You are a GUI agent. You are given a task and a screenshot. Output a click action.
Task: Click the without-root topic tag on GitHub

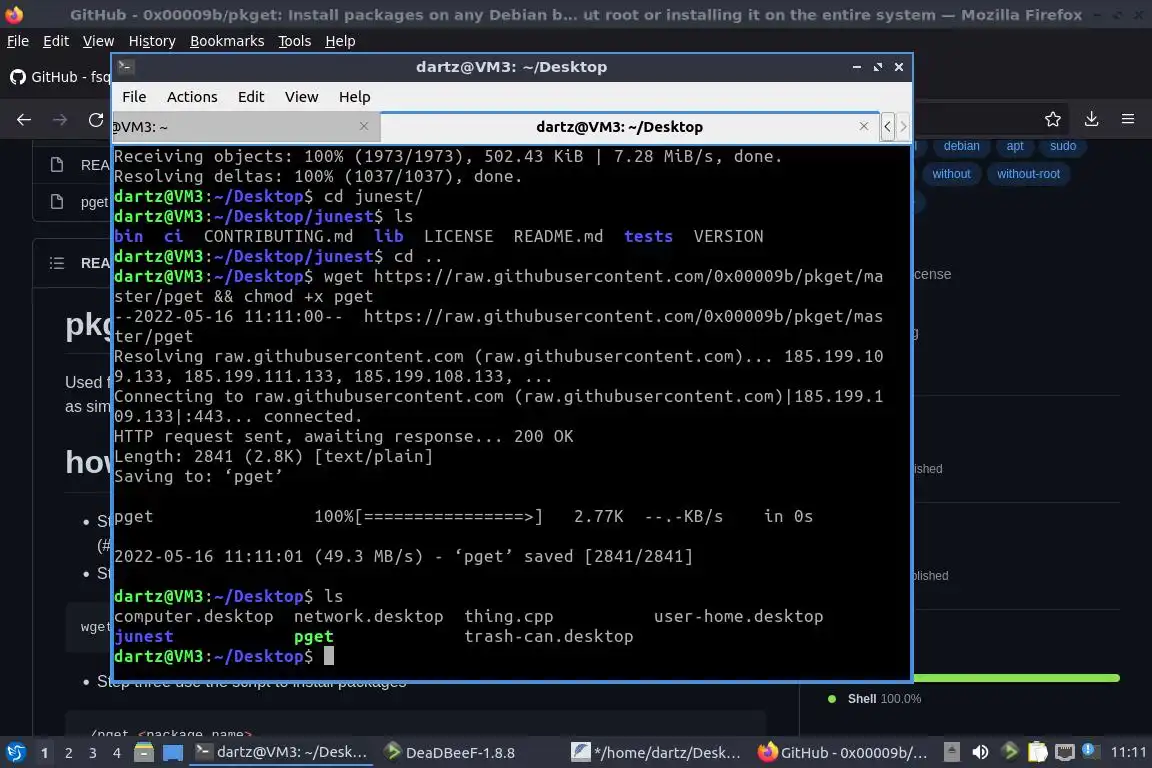[1028, 174]
